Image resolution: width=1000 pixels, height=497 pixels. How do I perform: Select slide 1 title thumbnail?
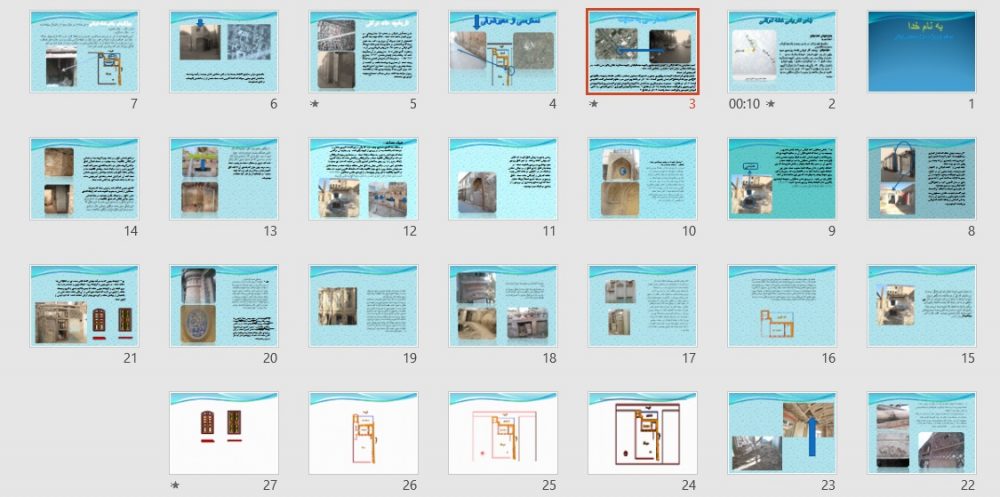[922, 52]
